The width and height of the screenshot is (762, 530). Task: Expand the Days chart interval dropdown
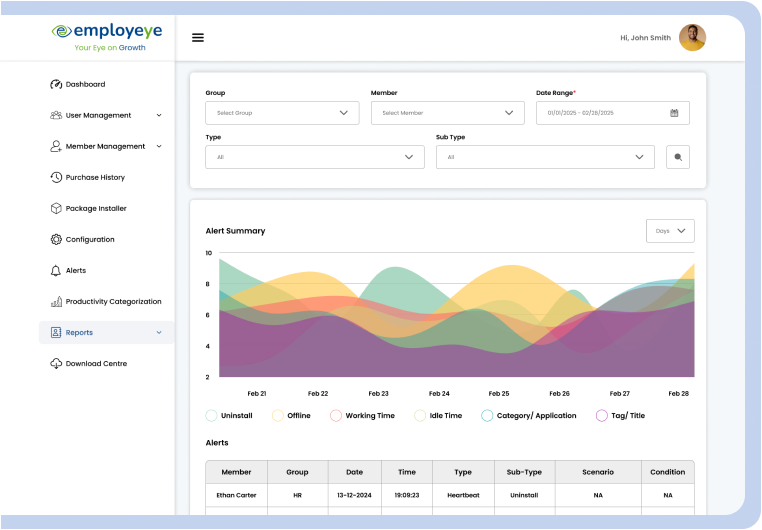(670, 231)
